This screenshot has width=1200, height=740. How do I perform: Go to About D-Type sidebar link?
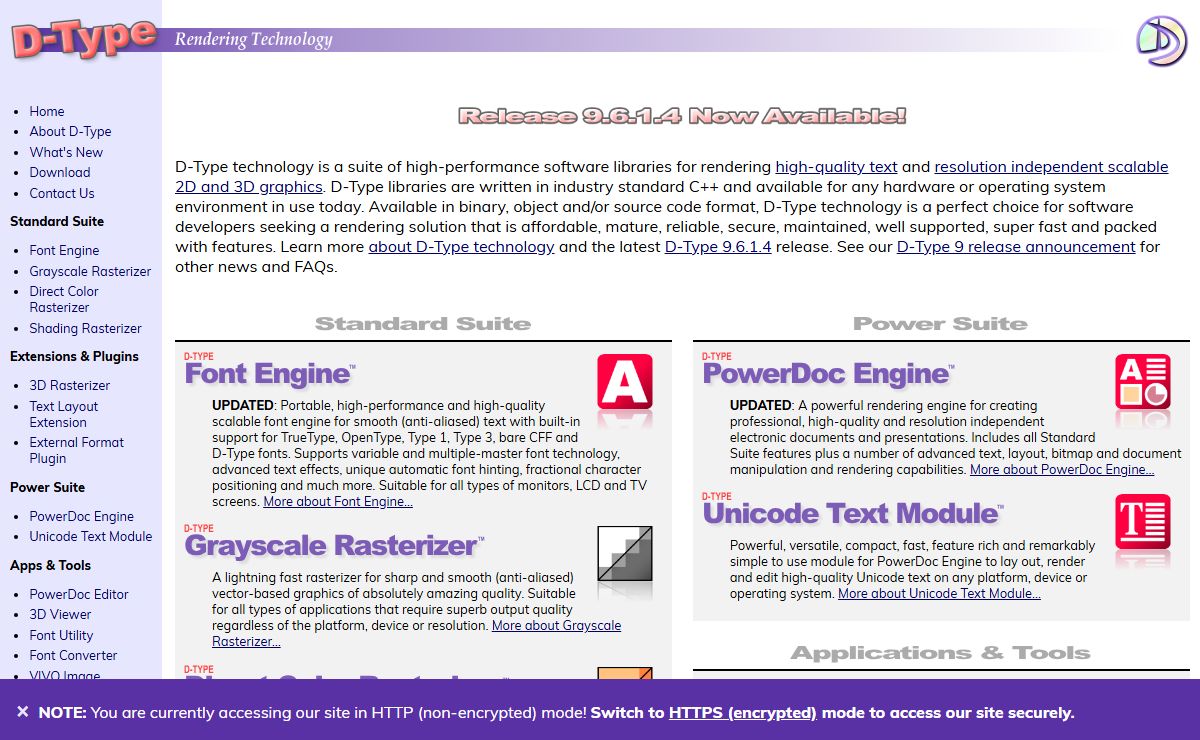[70, 131]
